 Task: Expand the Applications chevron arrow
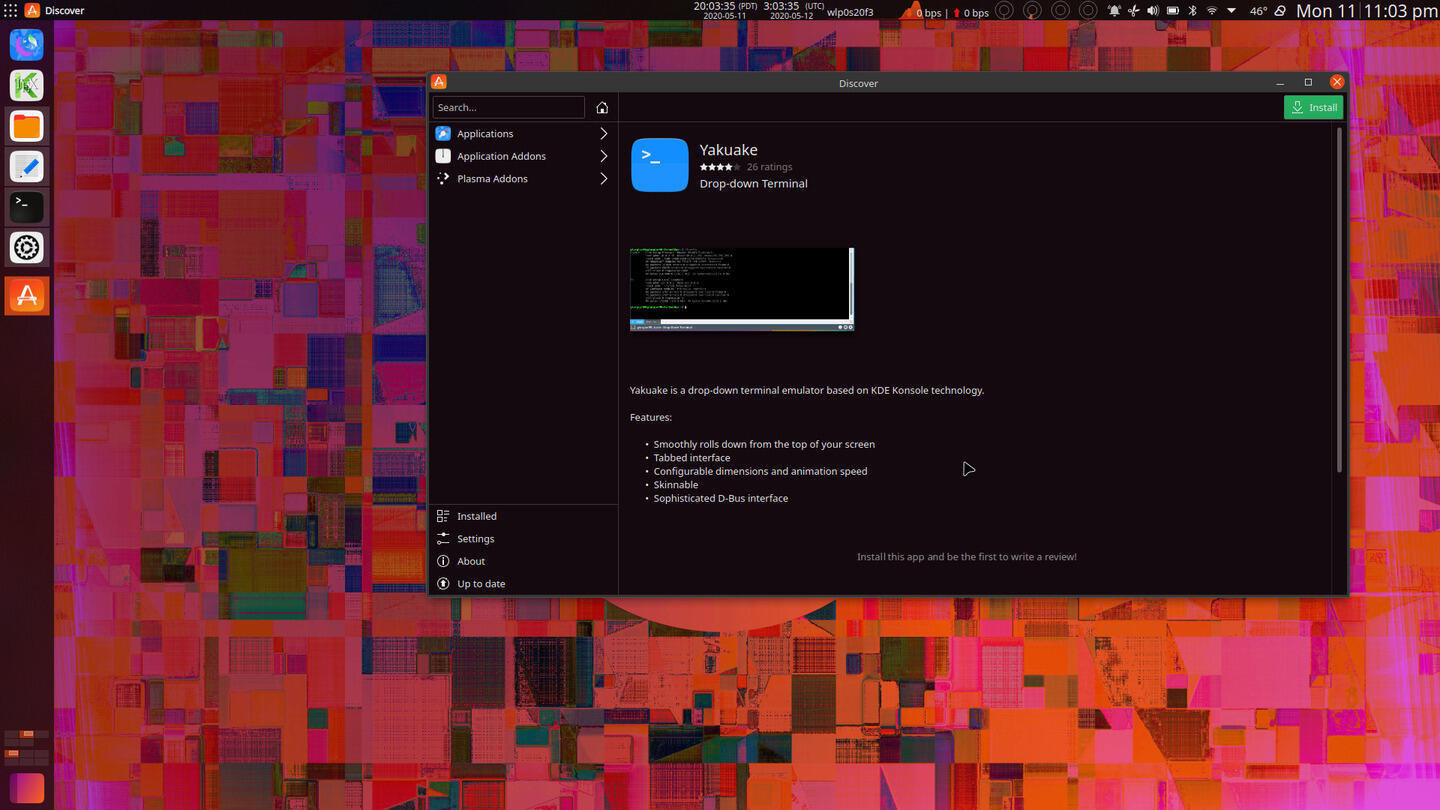tap(604, 133)
